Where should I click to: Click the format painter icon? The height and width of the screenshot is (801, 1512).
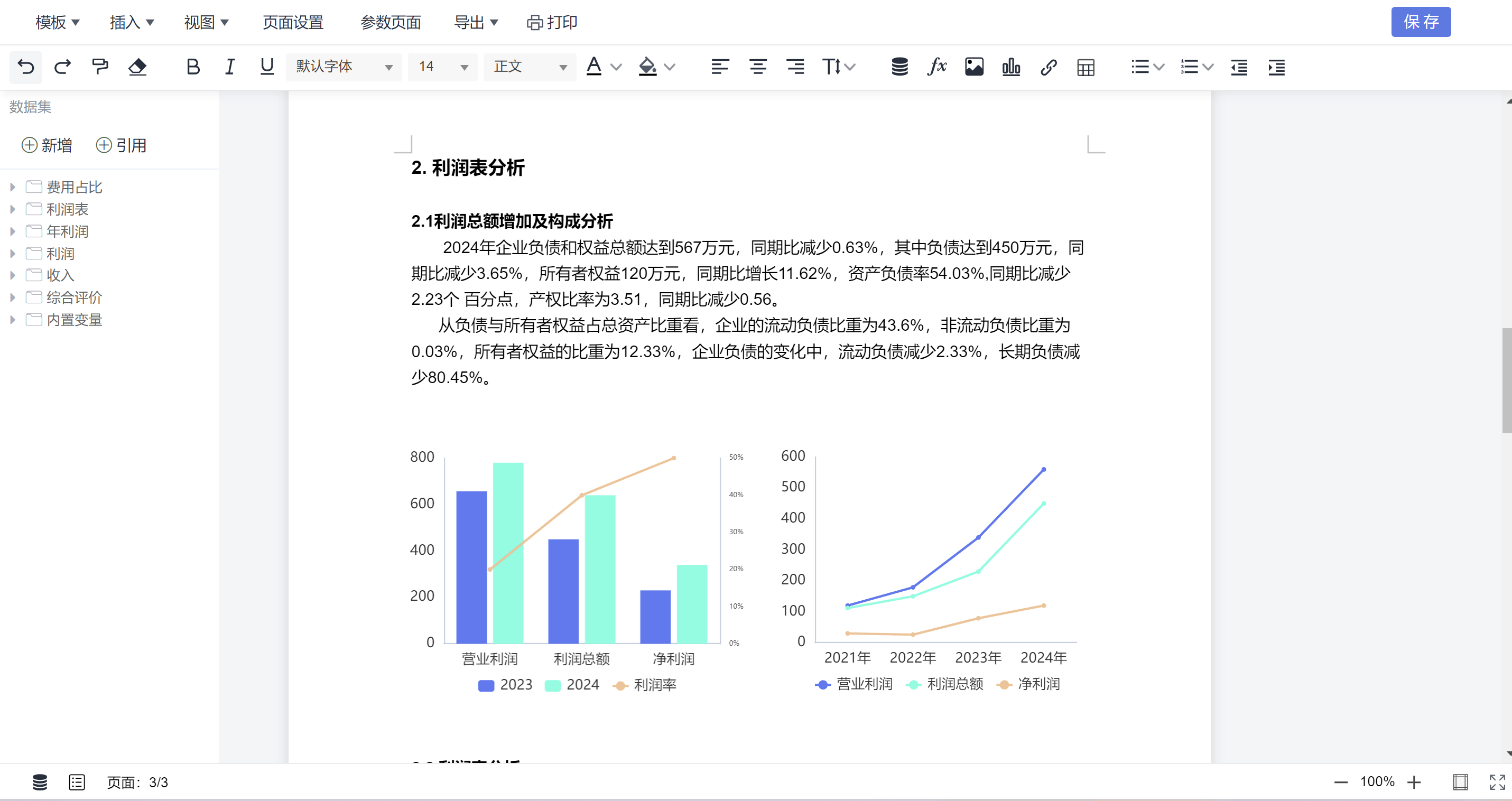pos(100,67)
